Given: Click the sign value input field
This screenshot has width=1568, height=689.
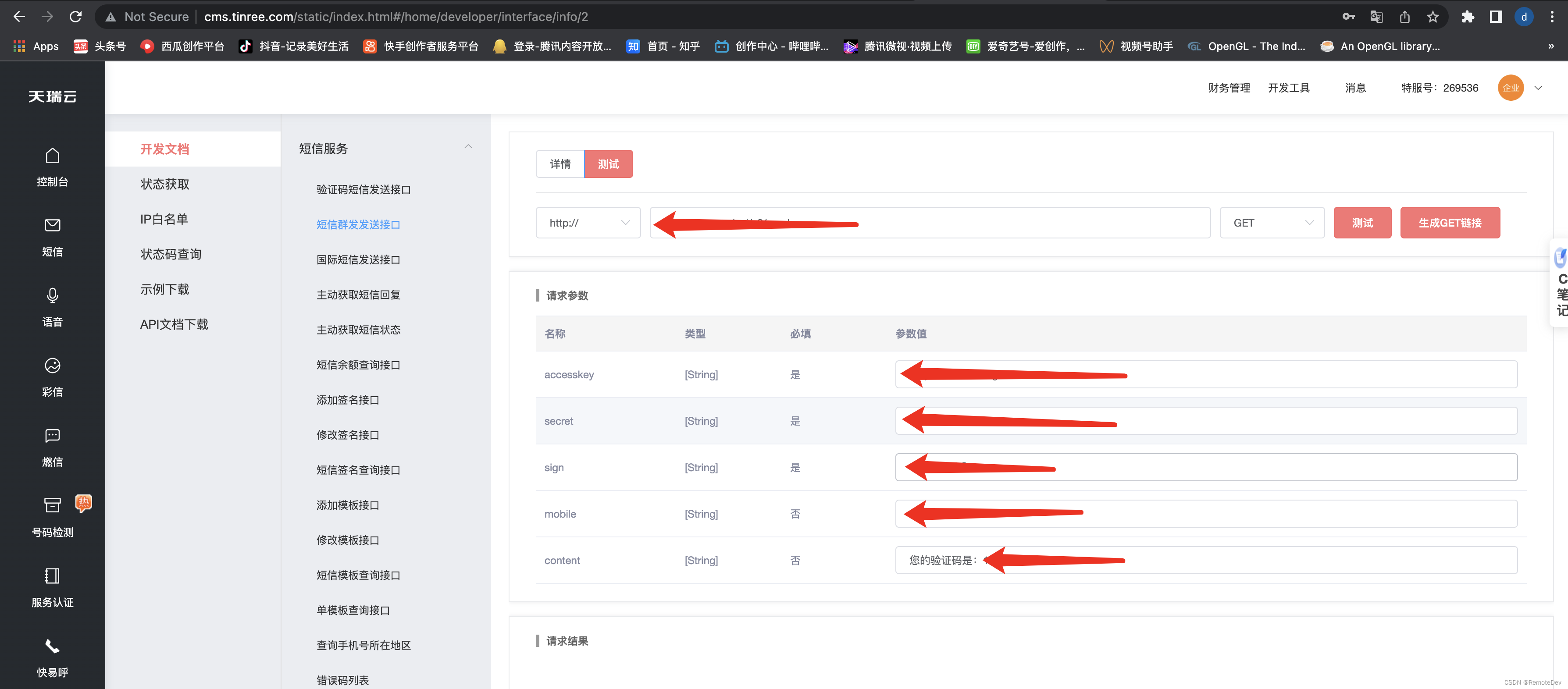Looking at the screenshot, I should tap(1206, 468).
